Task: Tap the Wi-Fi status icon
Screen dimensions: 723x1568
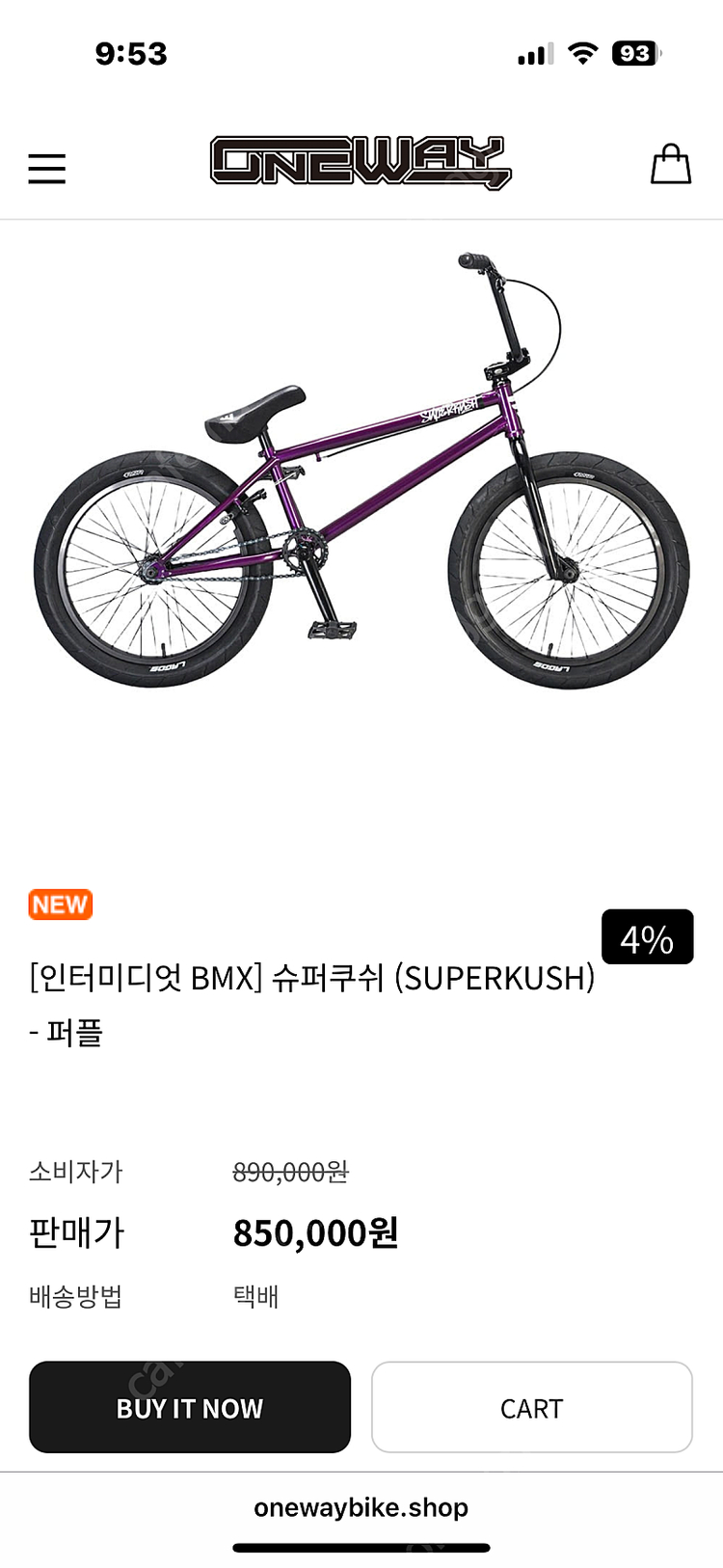Action: click(x=582, y=53)
